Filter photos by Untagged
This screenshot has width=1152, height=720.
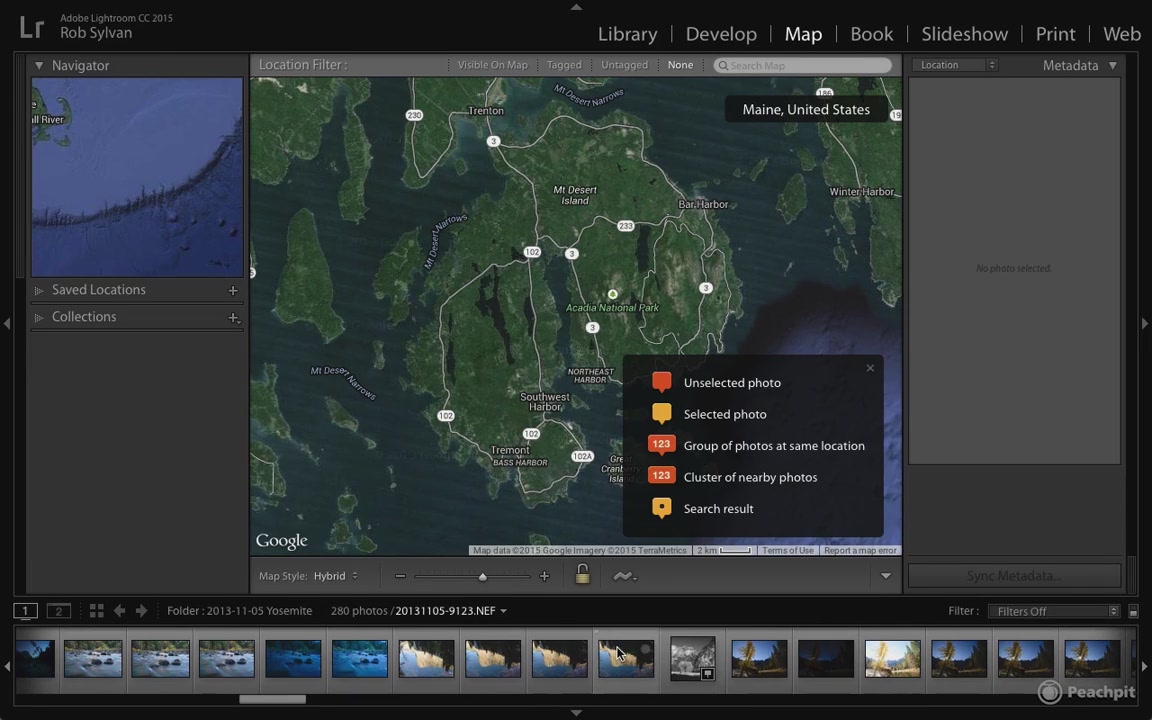(624, 65)
